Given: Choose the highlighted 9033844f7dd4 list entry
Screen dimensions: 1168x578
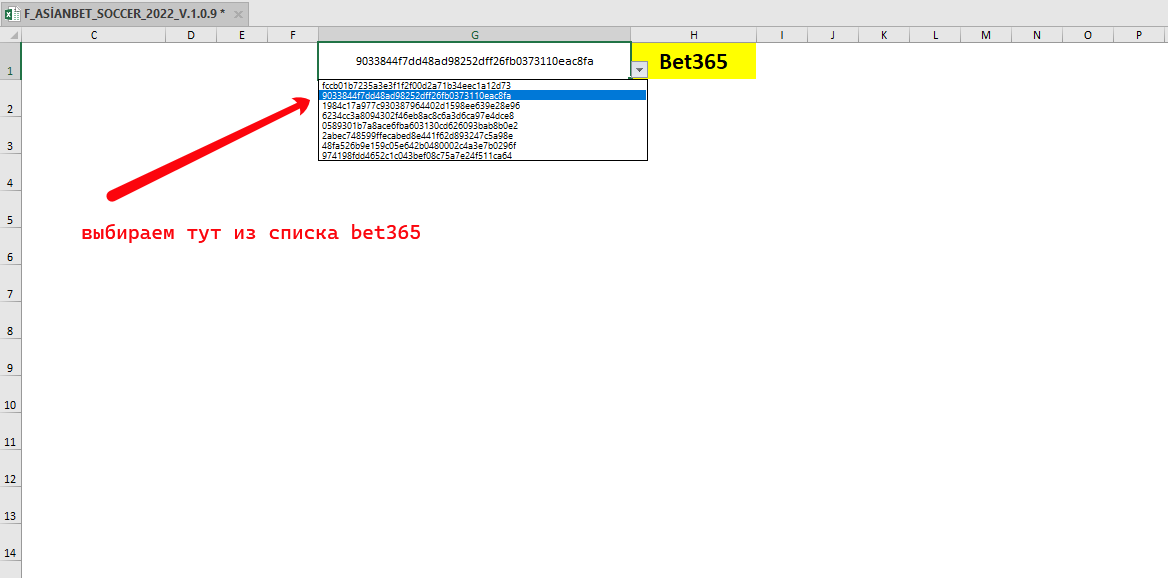Looking at the screenshot, I should point(416,96).
